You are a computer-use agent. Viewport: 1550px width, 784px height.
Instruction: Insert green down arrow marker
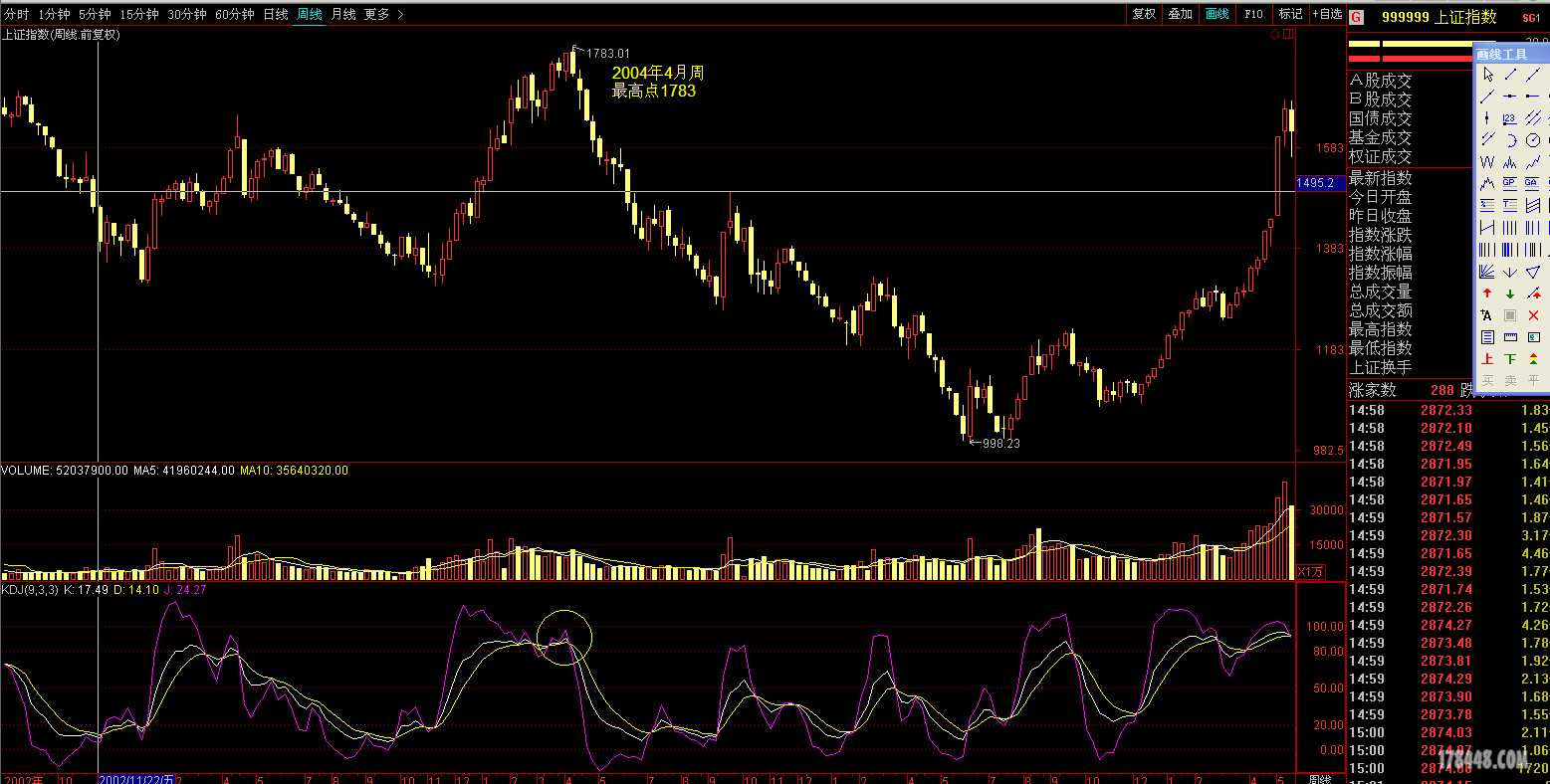tap(1510, 294)
